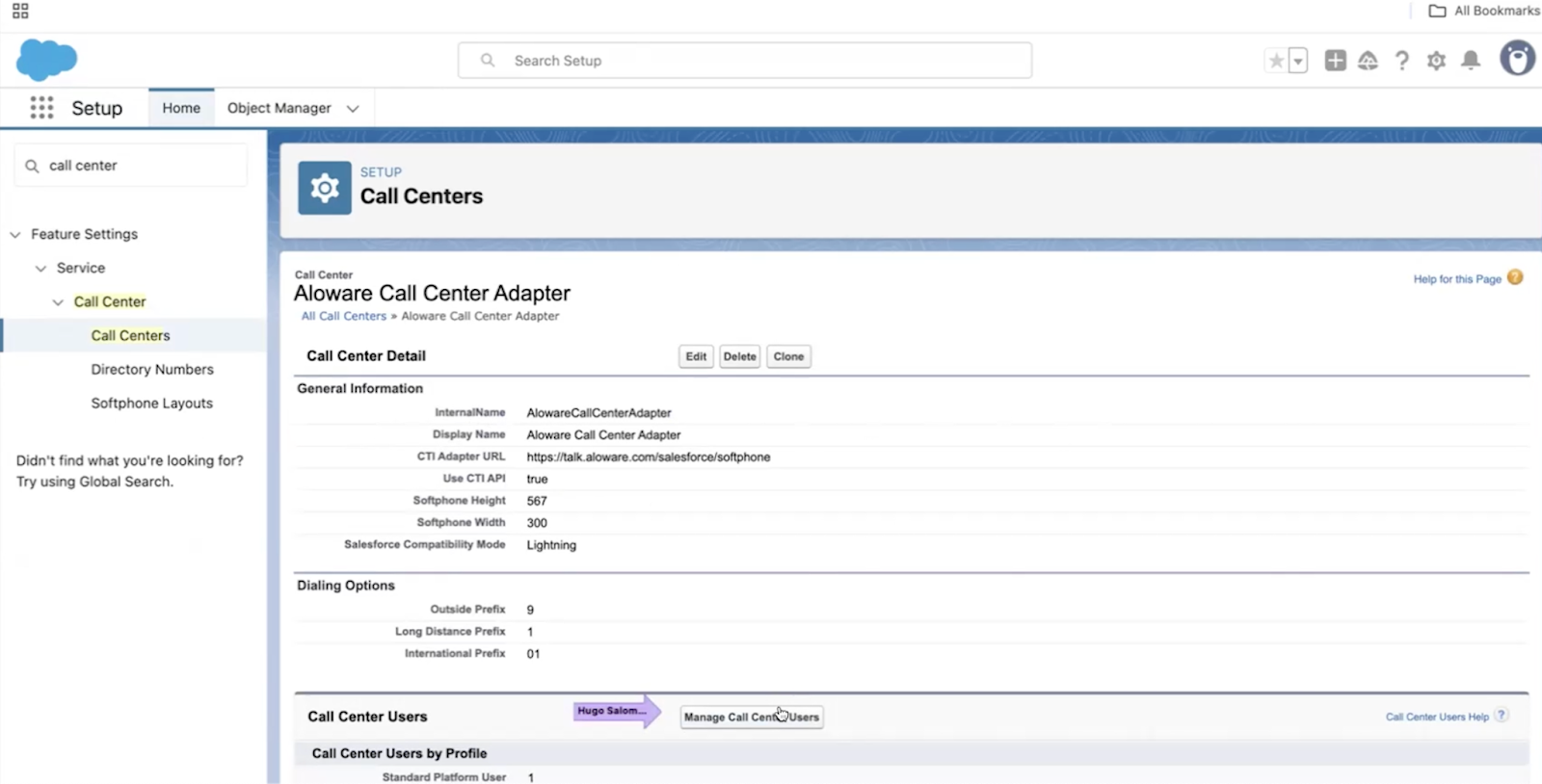Click the CTI Adapter URL value
This screenshot has height=784, width=1542.
point(649,457)
